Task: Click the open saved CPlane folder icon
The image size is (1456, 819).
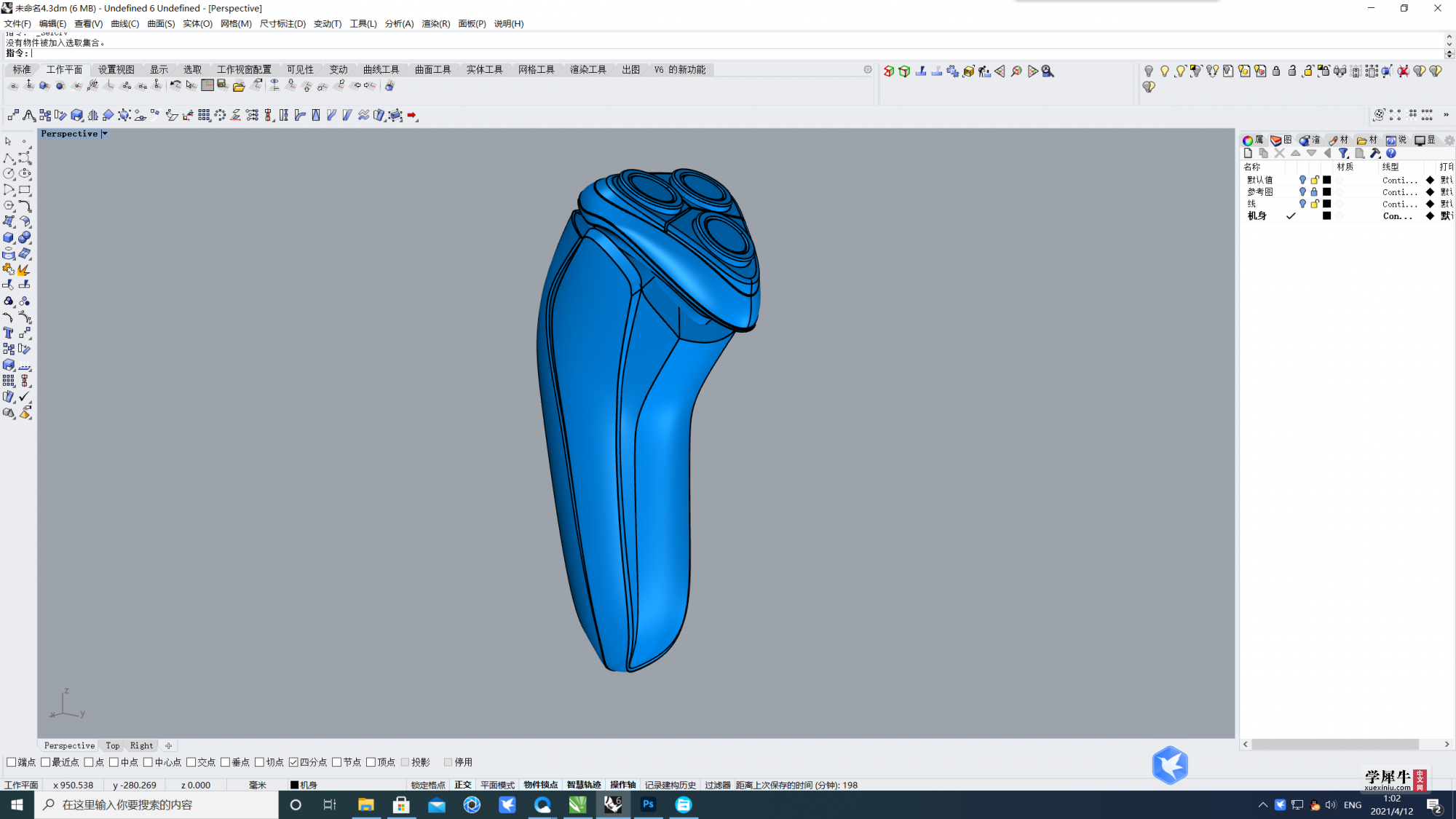Action: click(239, 86)
